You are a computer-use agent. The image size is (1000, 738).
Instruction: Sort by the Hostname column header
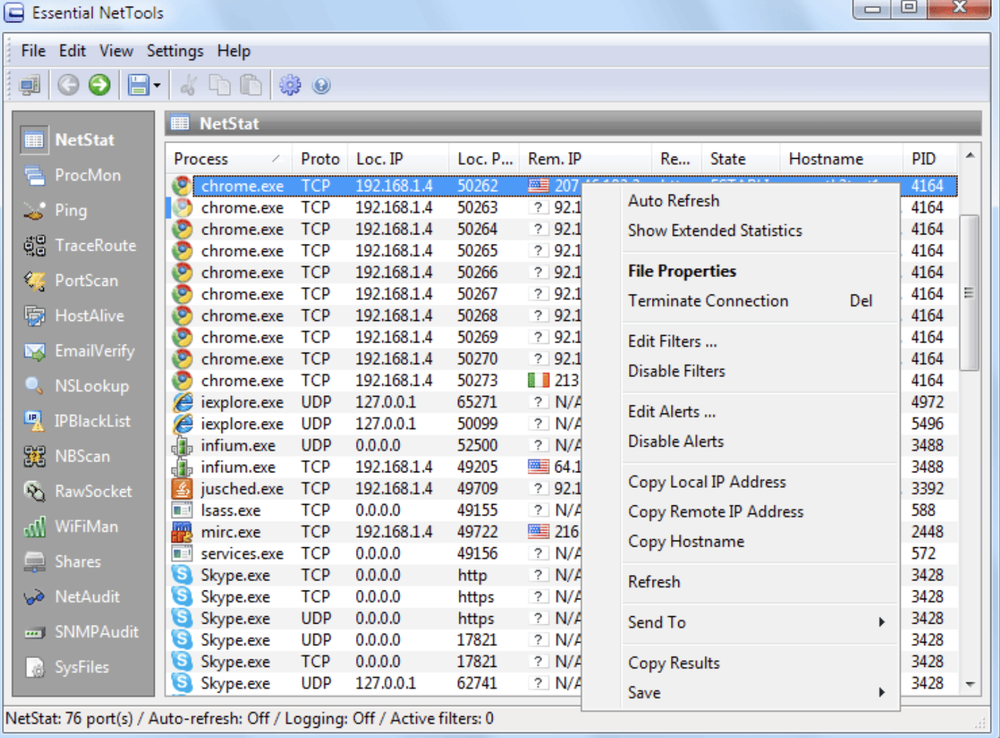click(x=841, y=158)
